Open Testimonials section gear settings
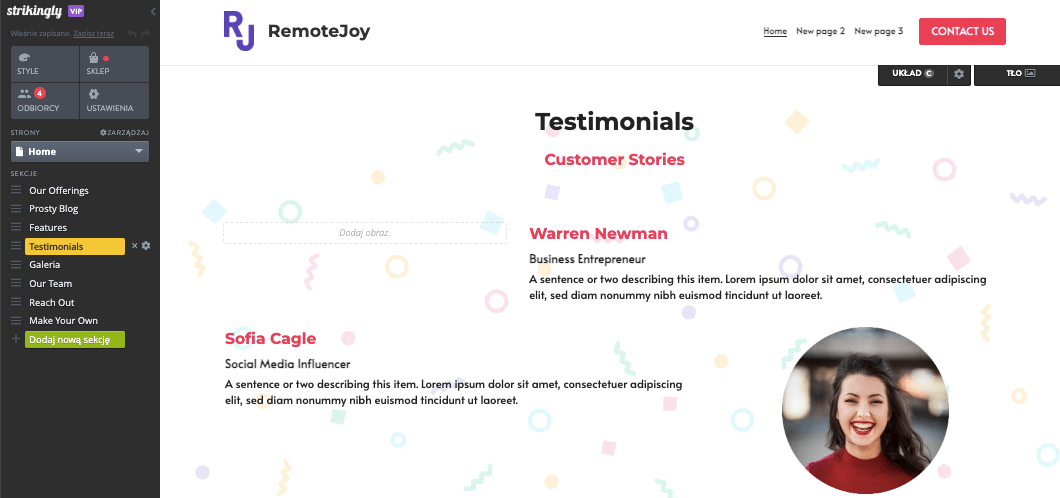 (x=146, y=246)
